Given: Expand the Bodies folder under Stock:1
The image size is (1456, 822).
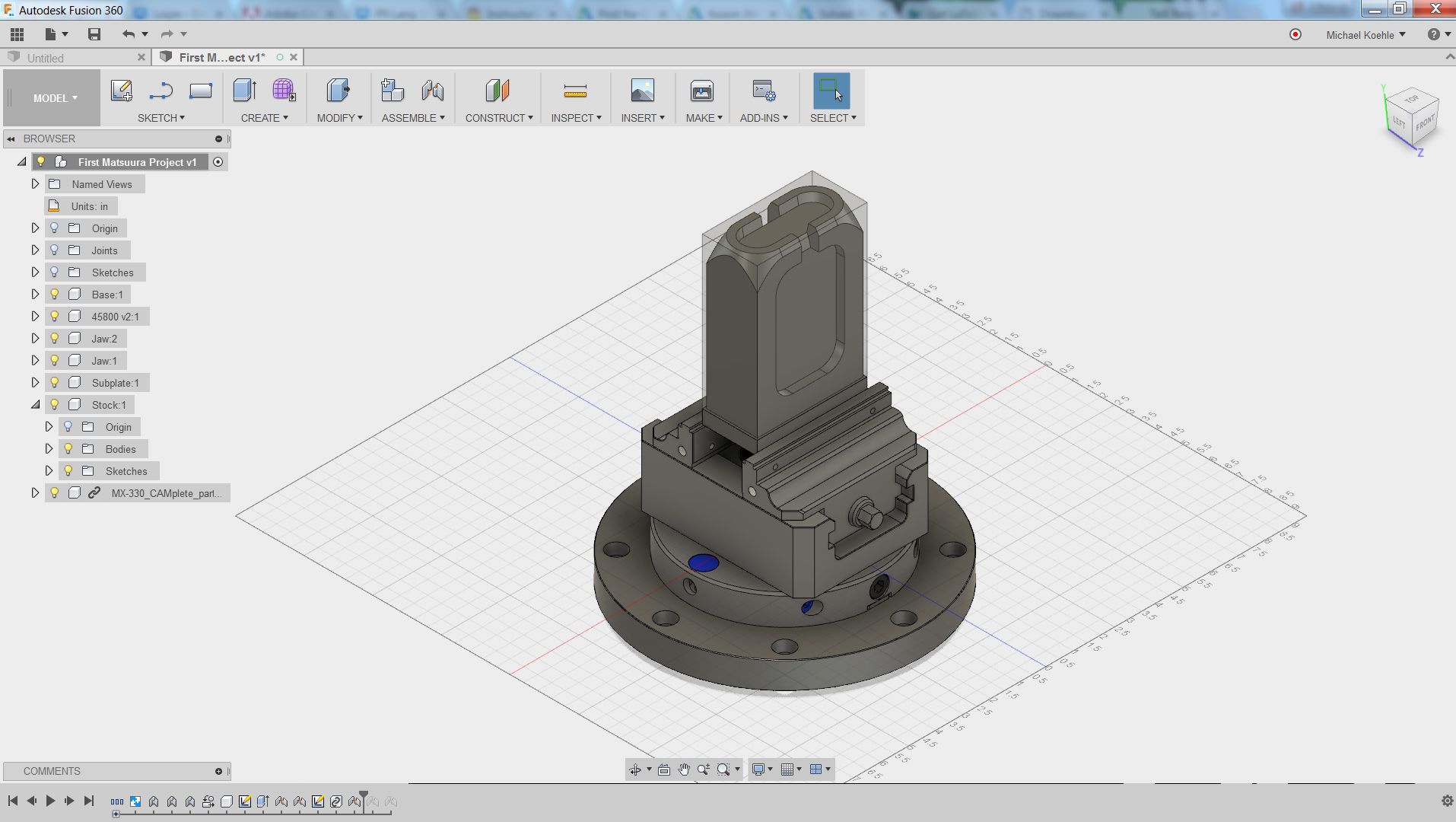Looking at the screenshot, I should 49,448.
